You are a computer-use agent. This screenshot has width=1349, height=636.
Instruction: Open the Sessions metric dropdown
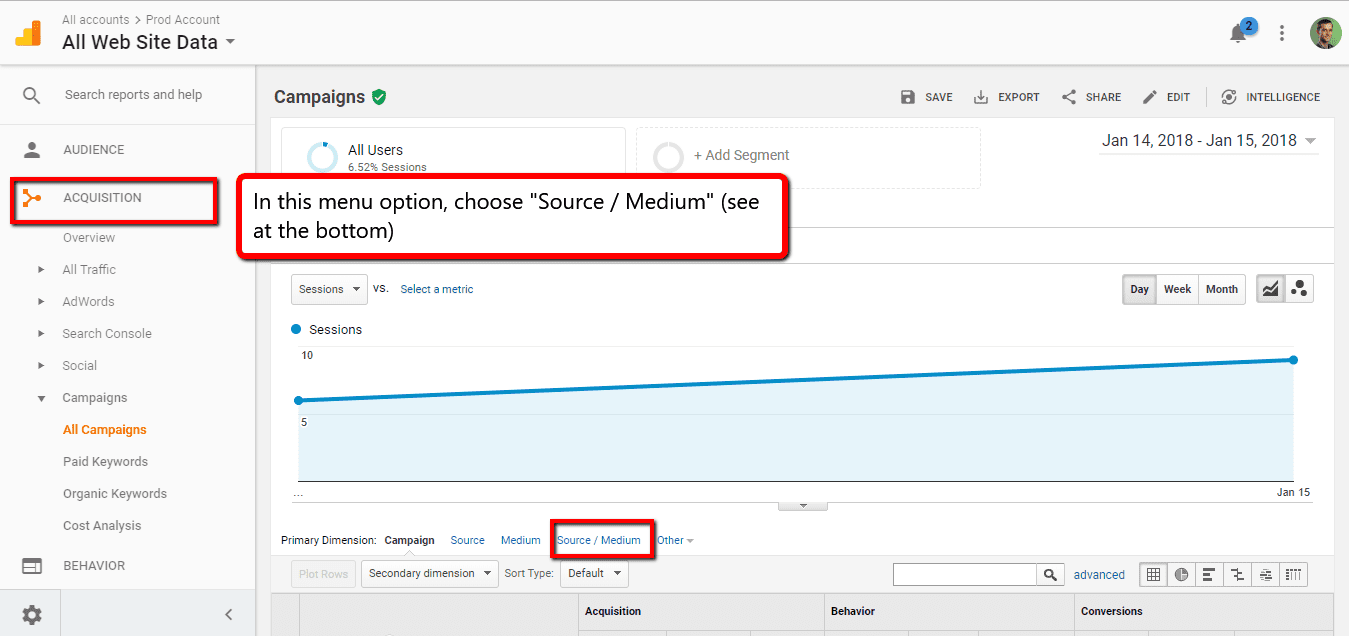click(x=329, y=289)
